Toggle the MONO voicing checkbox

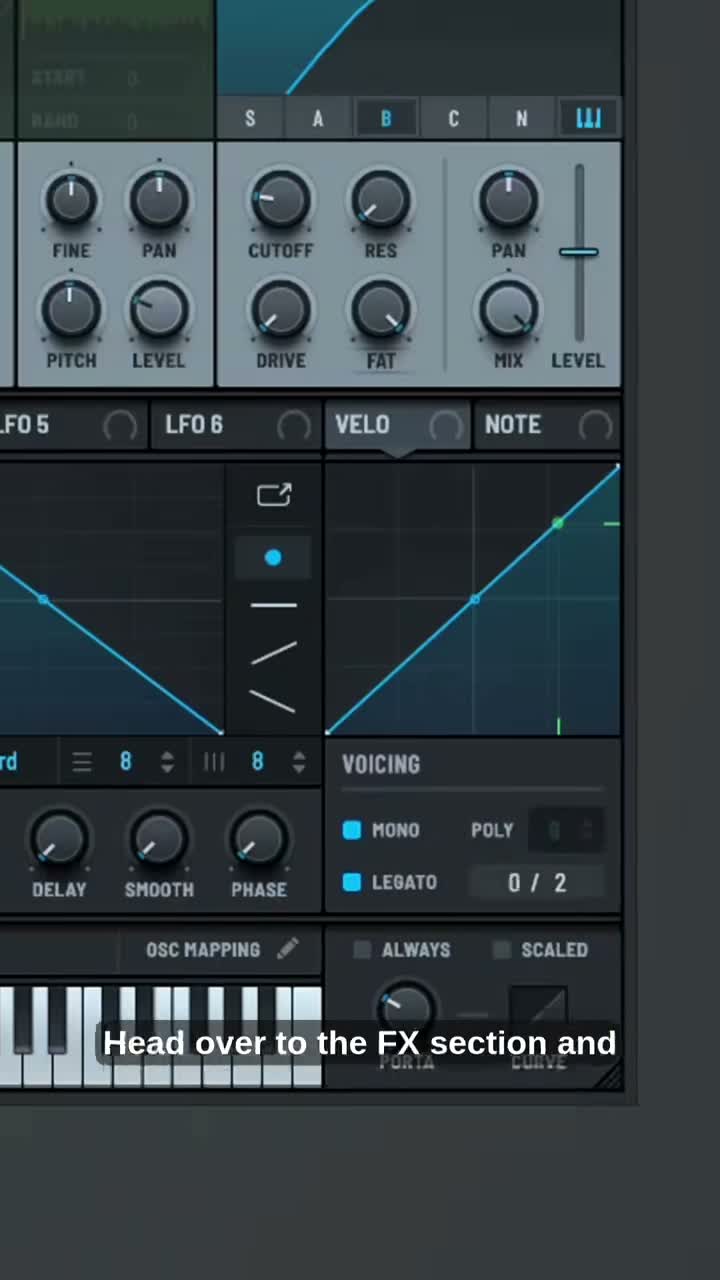click(352, 830)
